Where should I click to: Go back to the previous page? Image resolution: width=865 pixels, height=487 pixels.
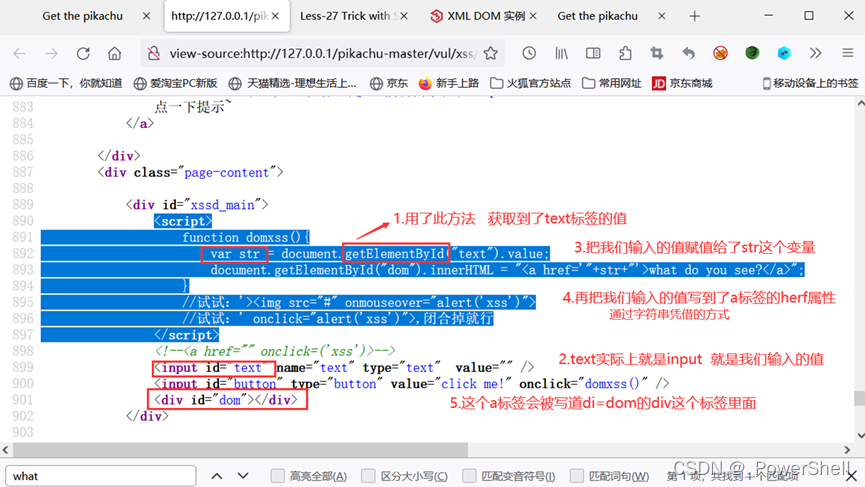click(x=19, y=53)
